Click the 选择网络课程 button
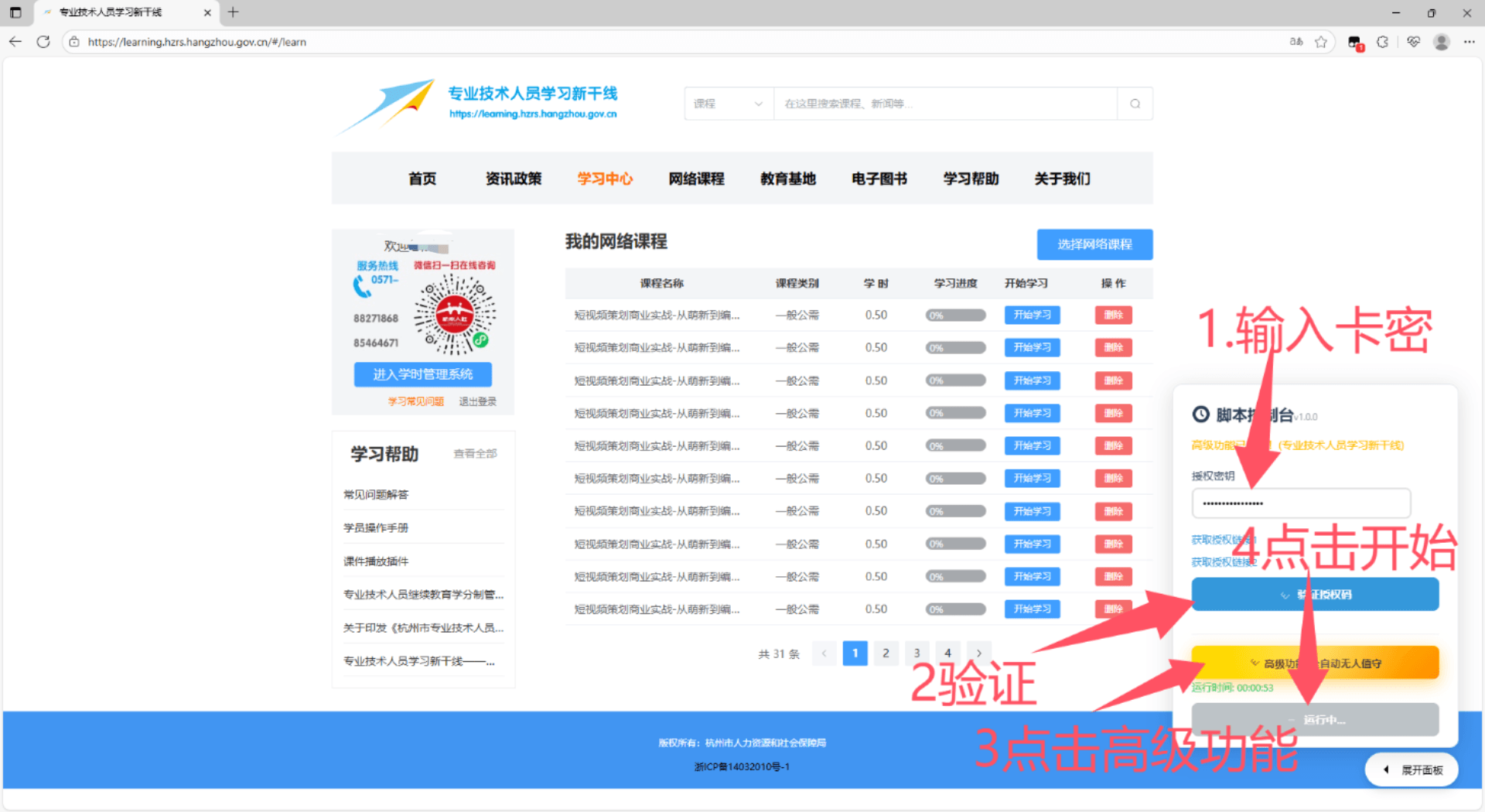Viewport: 1485px width, 812px height. pos(1094,244)
